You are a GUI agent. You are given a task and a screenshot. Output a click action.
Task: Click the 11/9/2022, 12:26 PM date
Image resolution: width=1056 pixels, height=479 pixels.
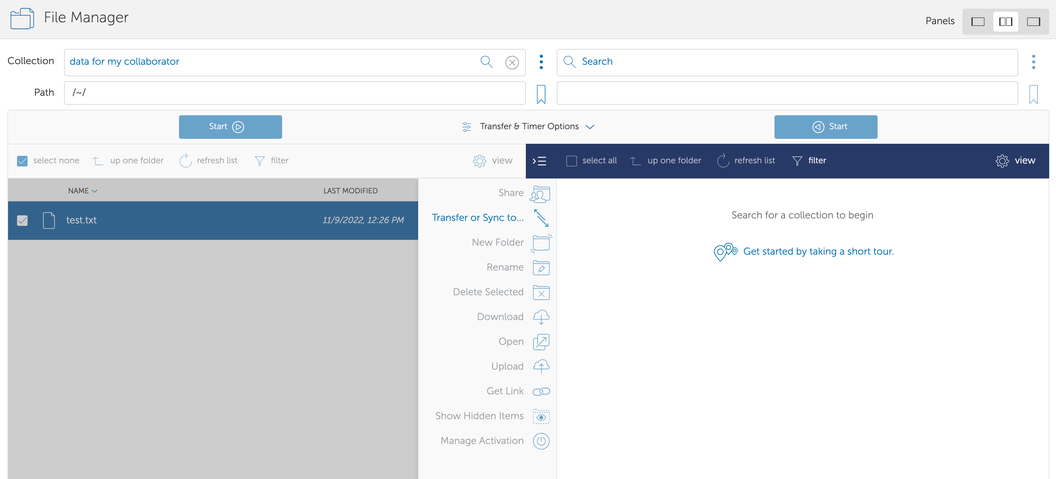click(363, 220)
